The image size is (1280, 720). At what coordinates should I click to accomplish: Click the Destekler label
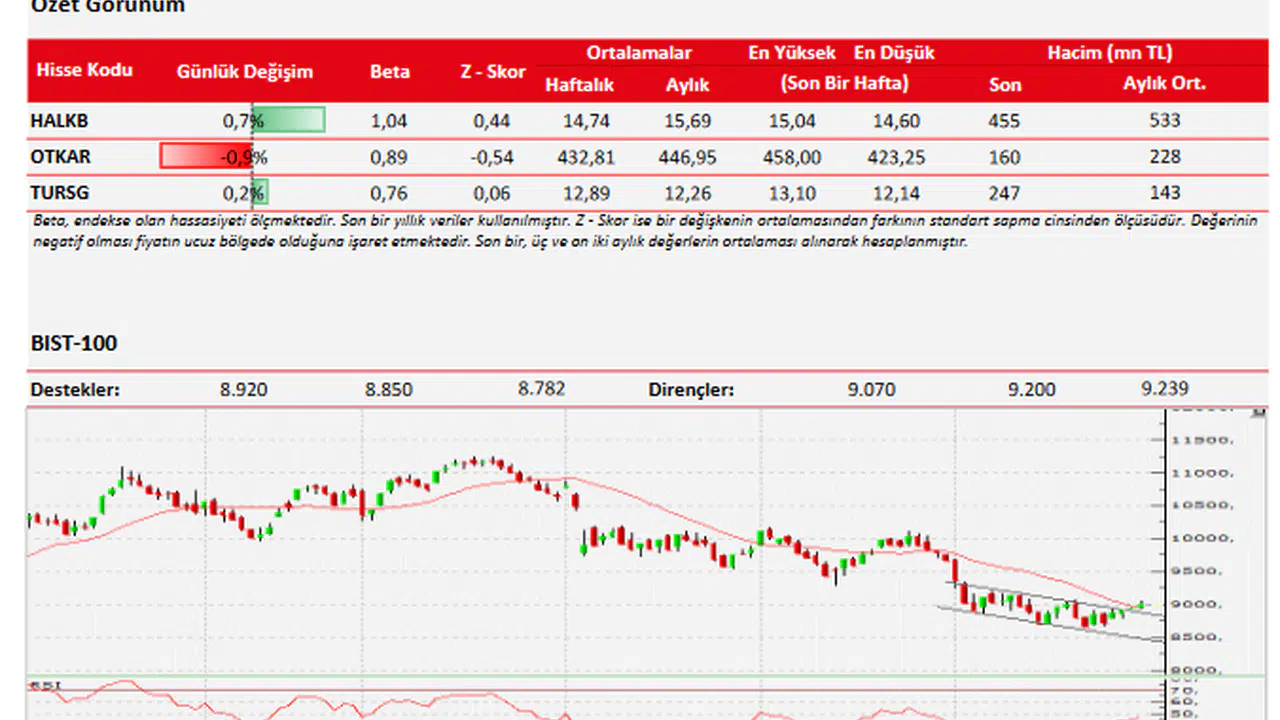click(x=75, y=389)
